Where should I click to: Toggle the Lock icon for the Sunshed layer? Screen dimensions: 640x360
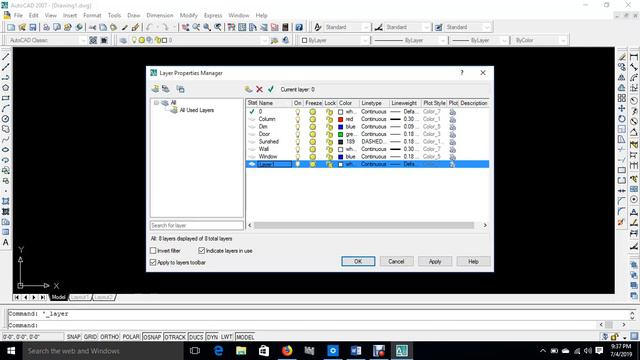click(x=329, y=142)
